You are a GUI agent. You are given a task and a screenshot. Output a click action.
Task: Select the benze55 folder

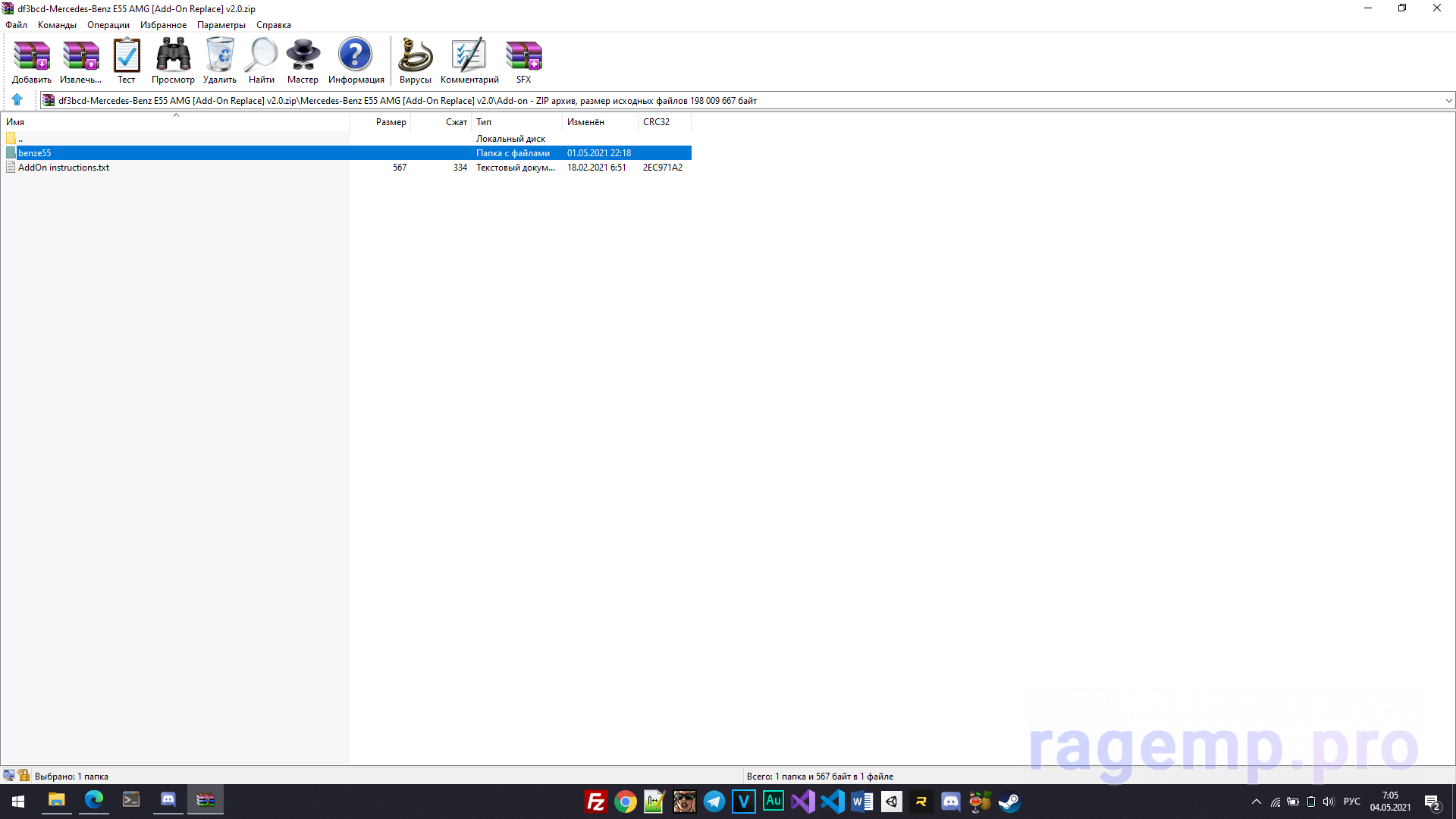coord(347,153)
